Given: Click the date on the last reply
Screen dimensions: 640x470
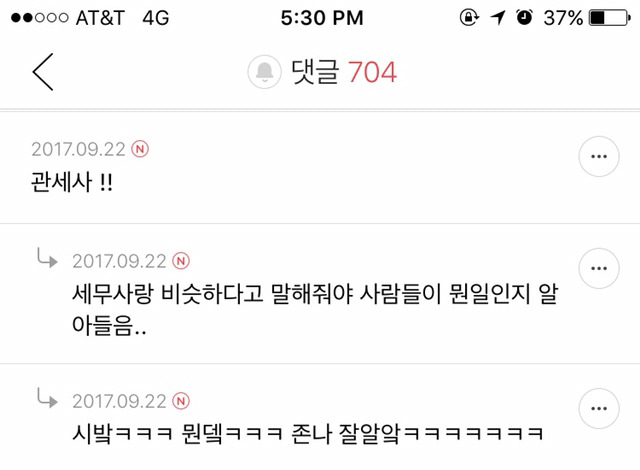Looking at the screenshot, I should 119,401.
